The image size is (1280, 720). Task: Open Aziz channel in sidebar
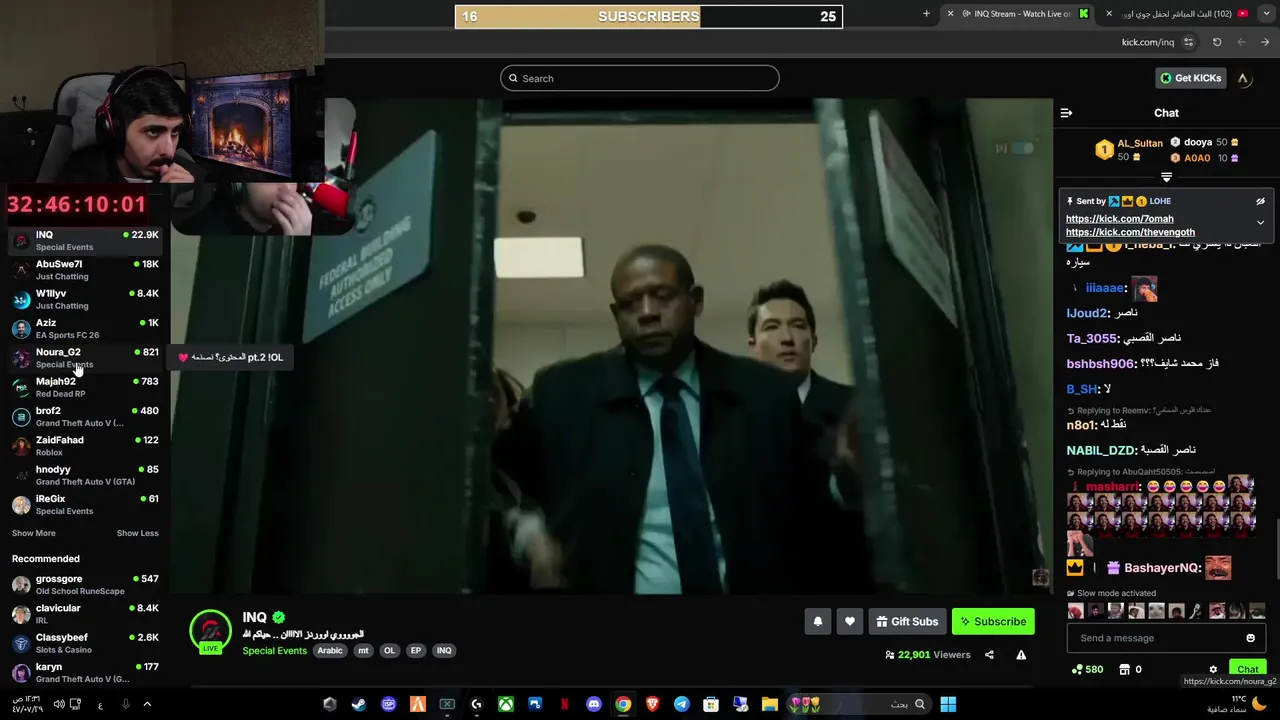(x=85, y=328)
